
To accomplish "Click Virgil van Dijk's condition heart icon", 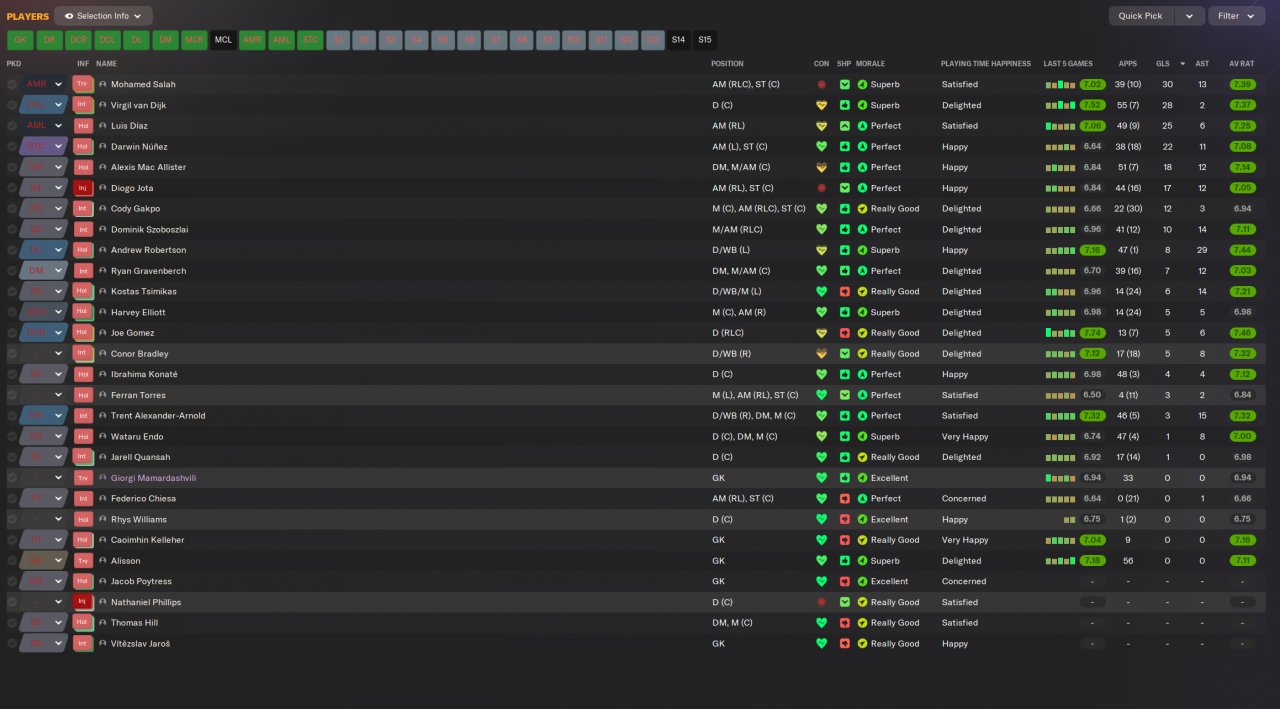I will [822, 105].
